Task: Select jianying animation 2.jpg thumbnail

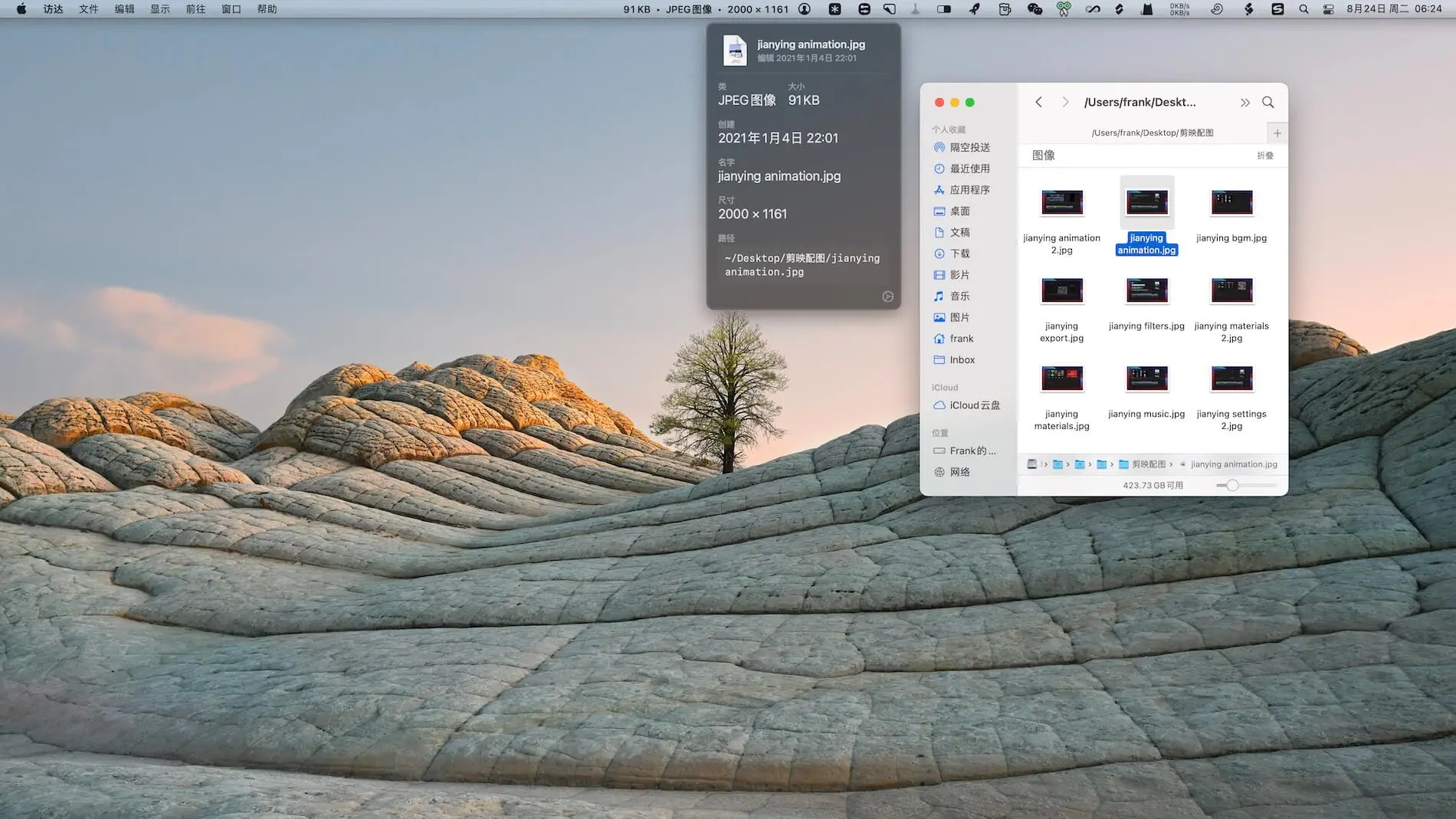Action: (x=1062, y=202)
